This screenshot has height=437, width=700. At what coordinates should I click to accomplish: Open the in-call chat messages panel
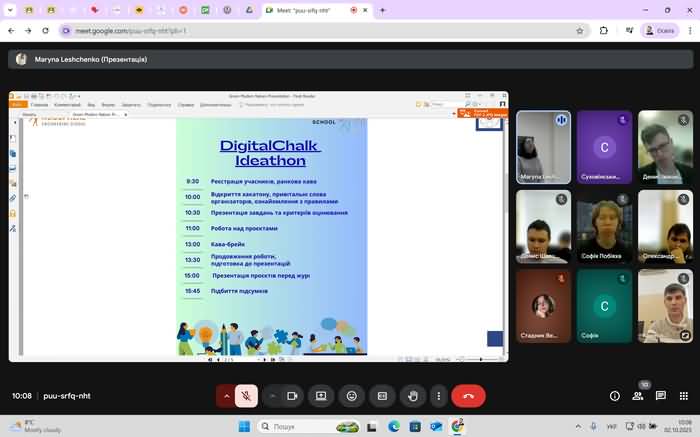(660, 396)
